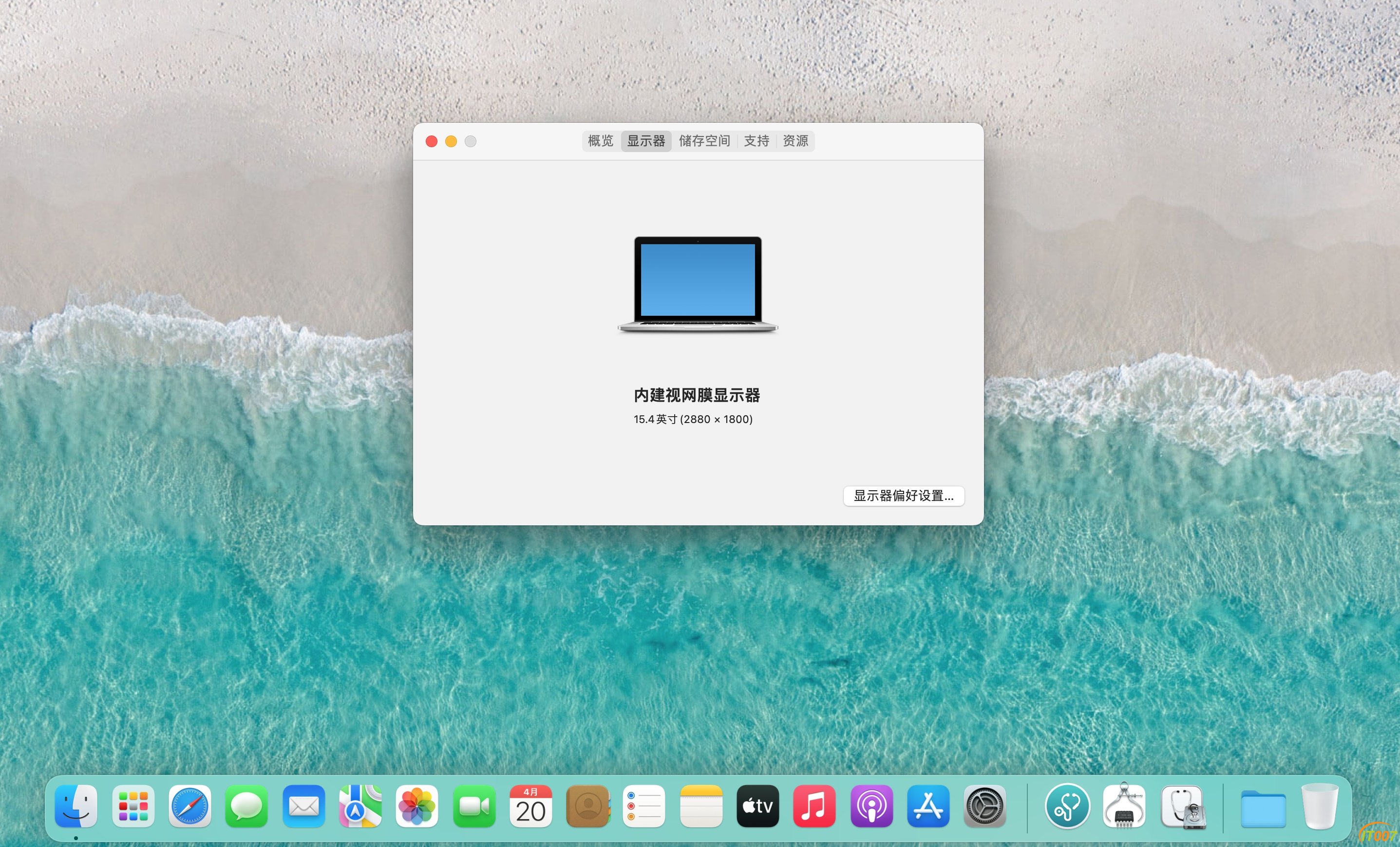Image resolution: width=1400 pixels, height=847 pixels.
Task: Select the 支持 tab
Action: click(x=756, y=141)
